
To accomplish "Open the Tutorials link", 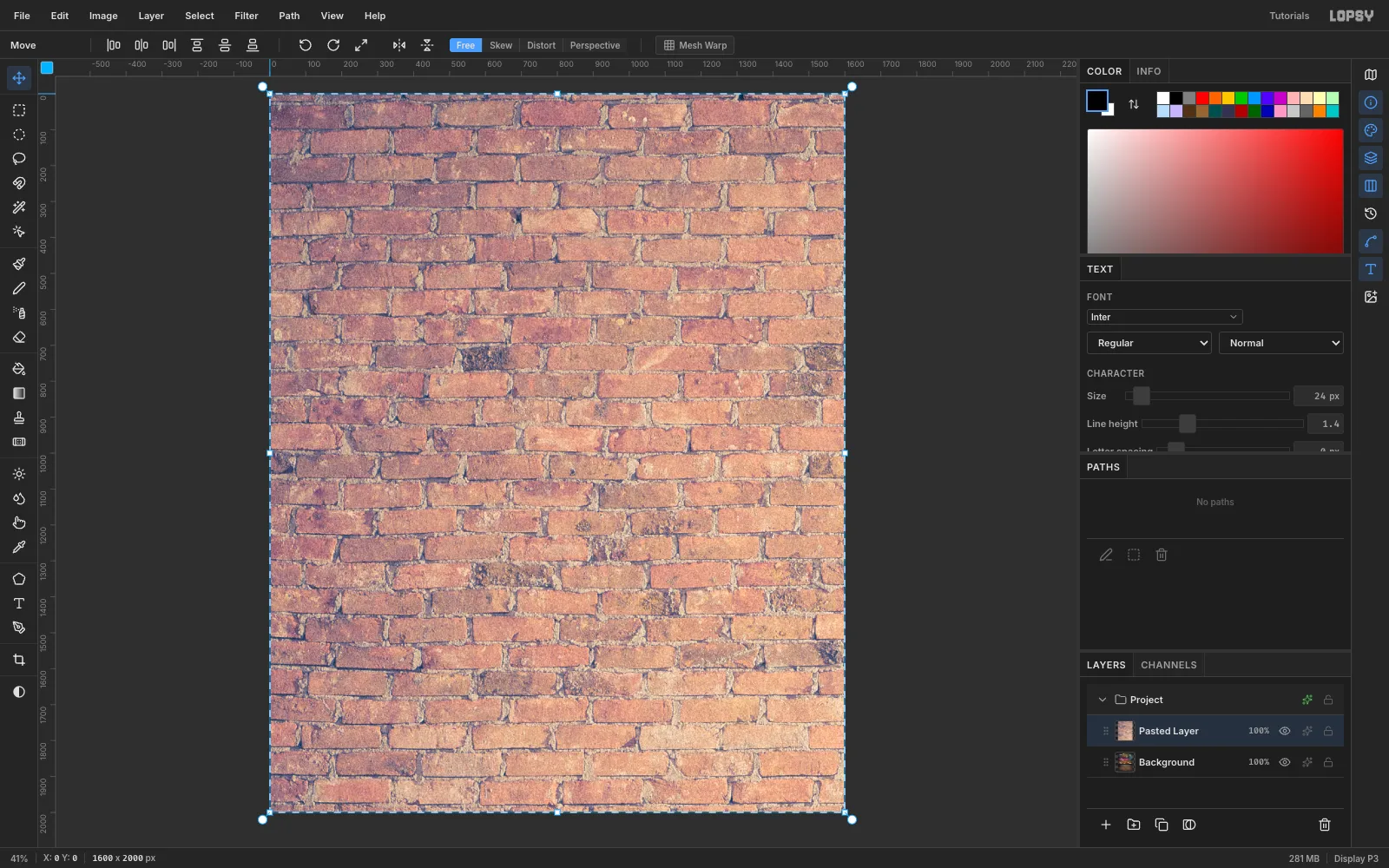I will point(1289,16).
